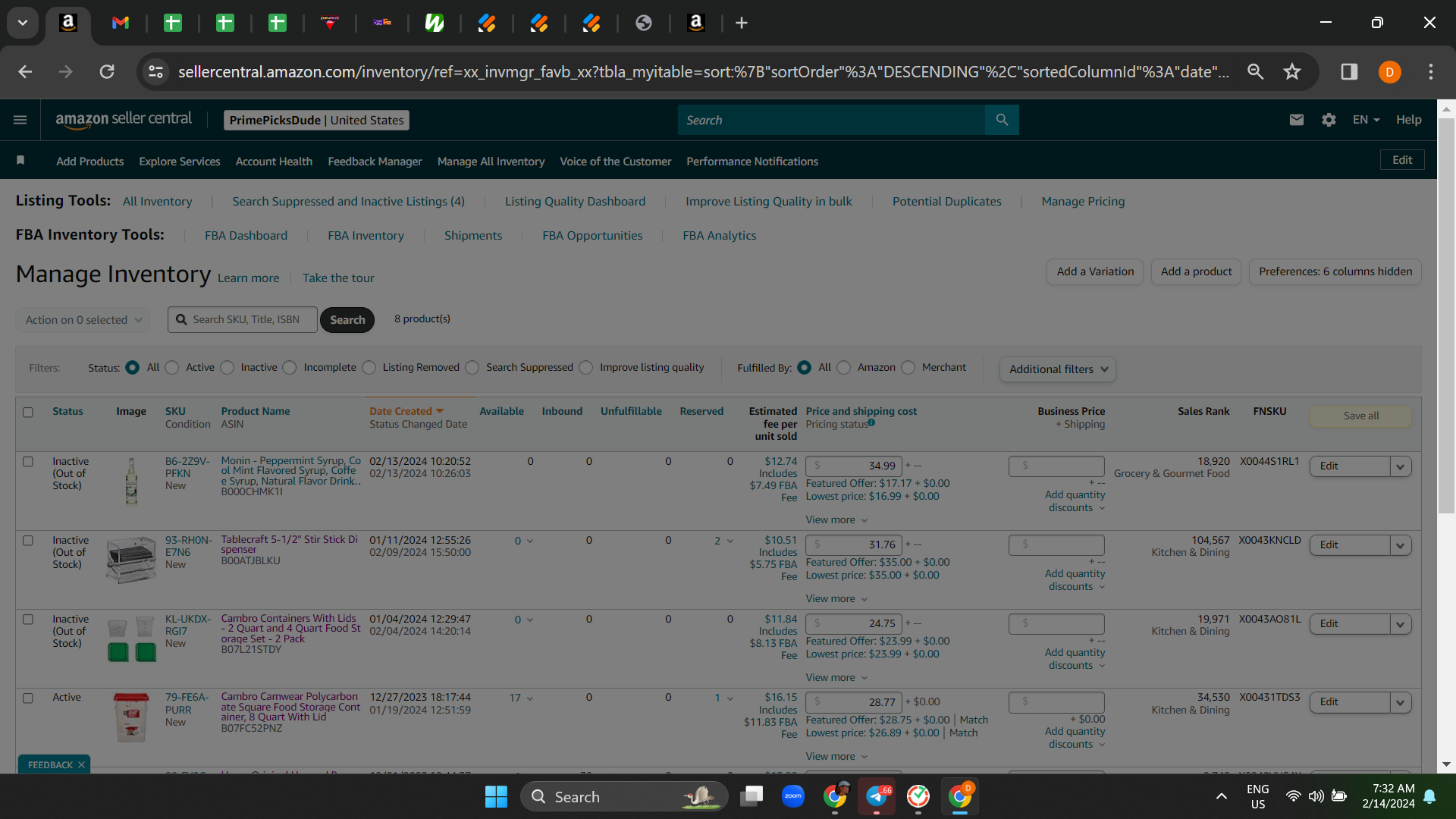Check the Tablecraft Stir Stick row checkbox
1456x819 pixels.
click(28, 541)
